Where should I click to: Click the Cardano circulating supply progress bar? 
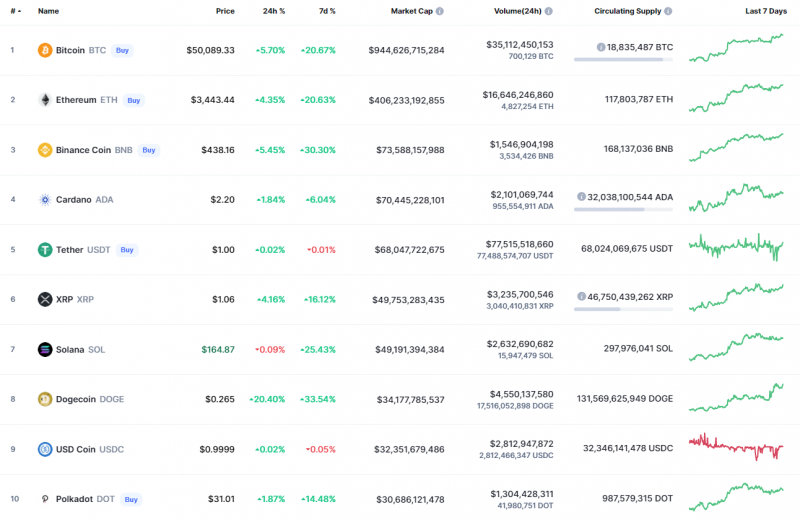tap(623, 209)
